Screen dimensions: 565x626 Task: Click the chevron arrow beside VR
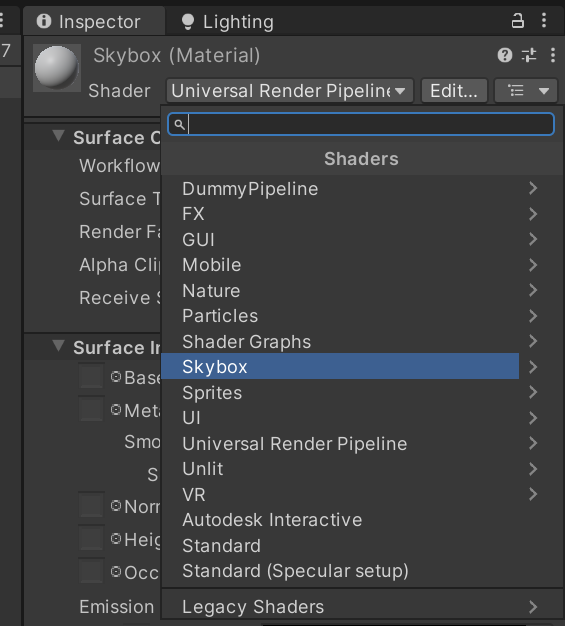tap(533, 495)
